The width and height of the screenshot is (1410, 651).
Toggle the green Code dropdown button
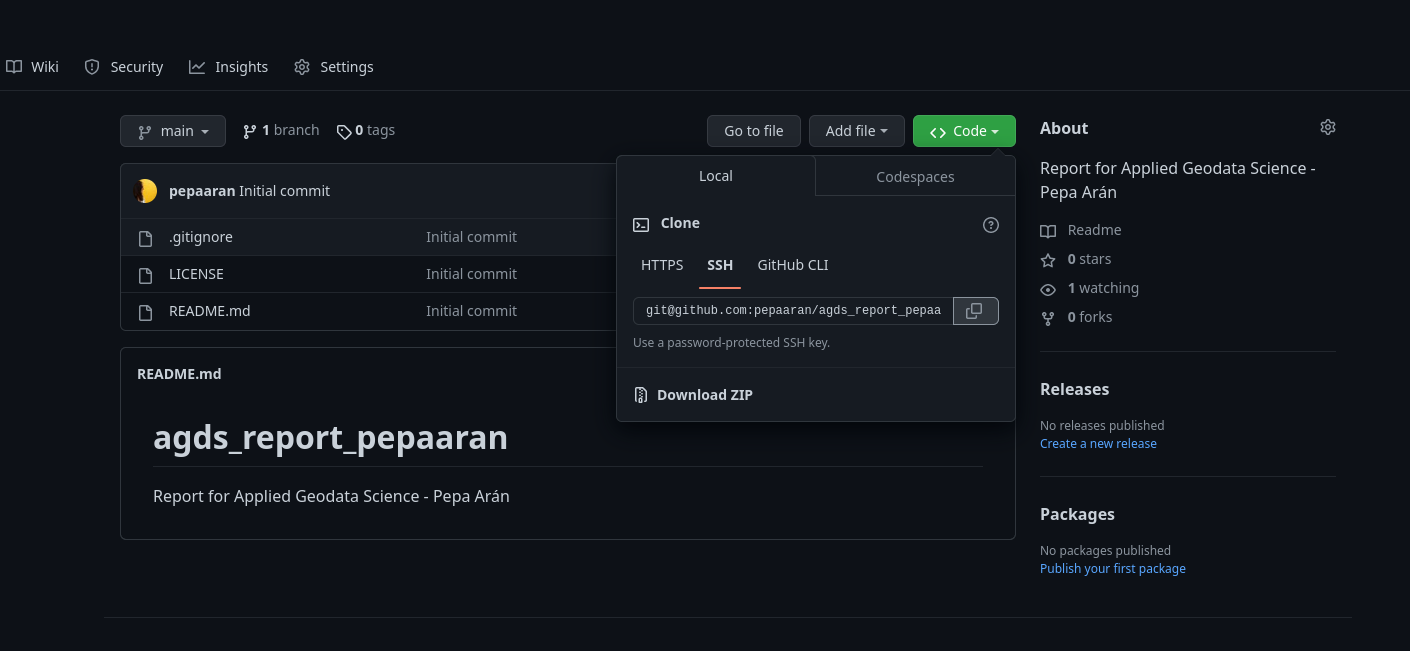(x=964, y=131)
